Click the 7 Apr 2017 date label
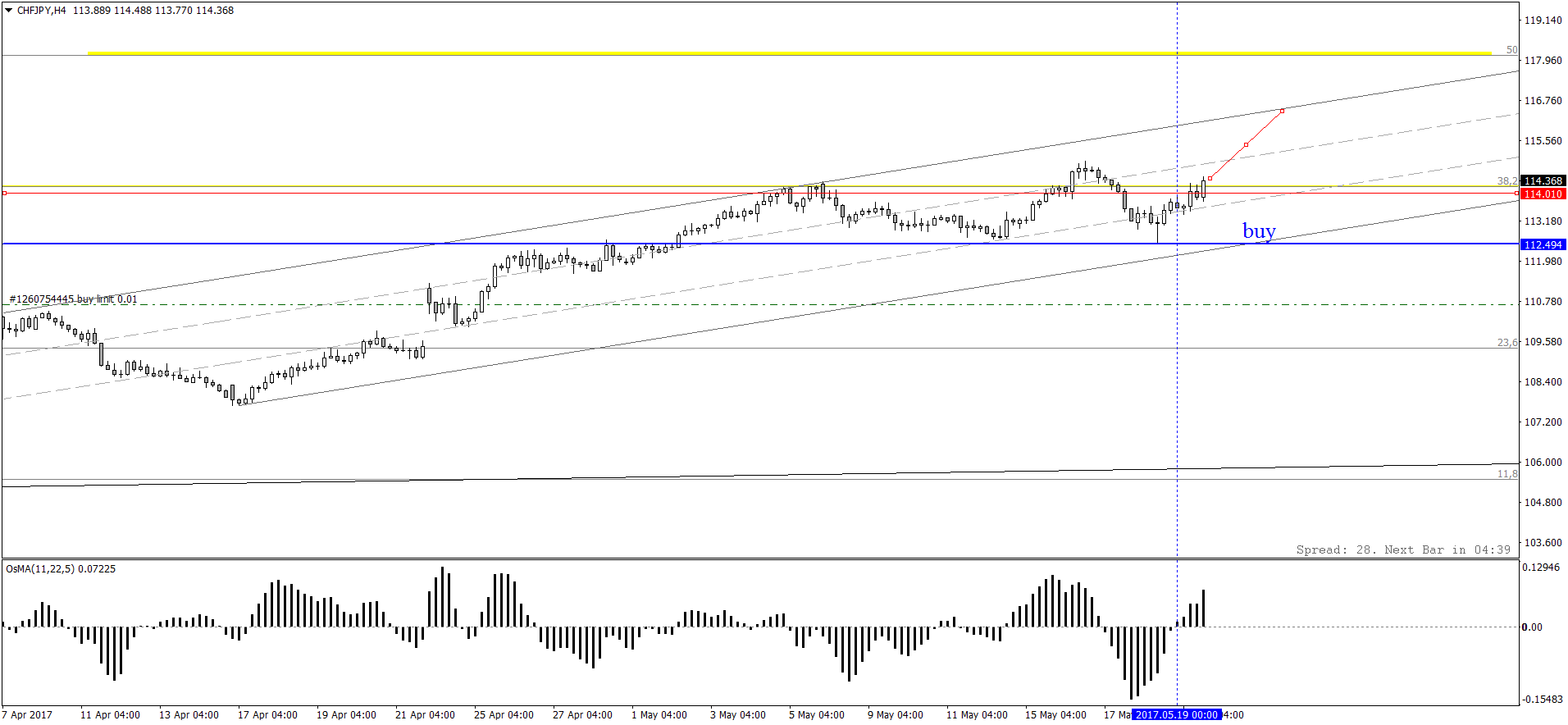1568x725 pixels. 27,715
